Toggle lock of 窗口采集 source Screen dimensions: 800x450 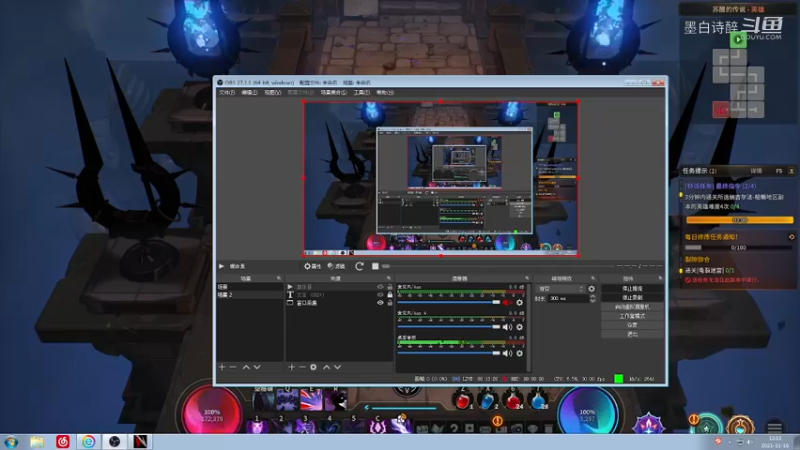click(390, 303)
